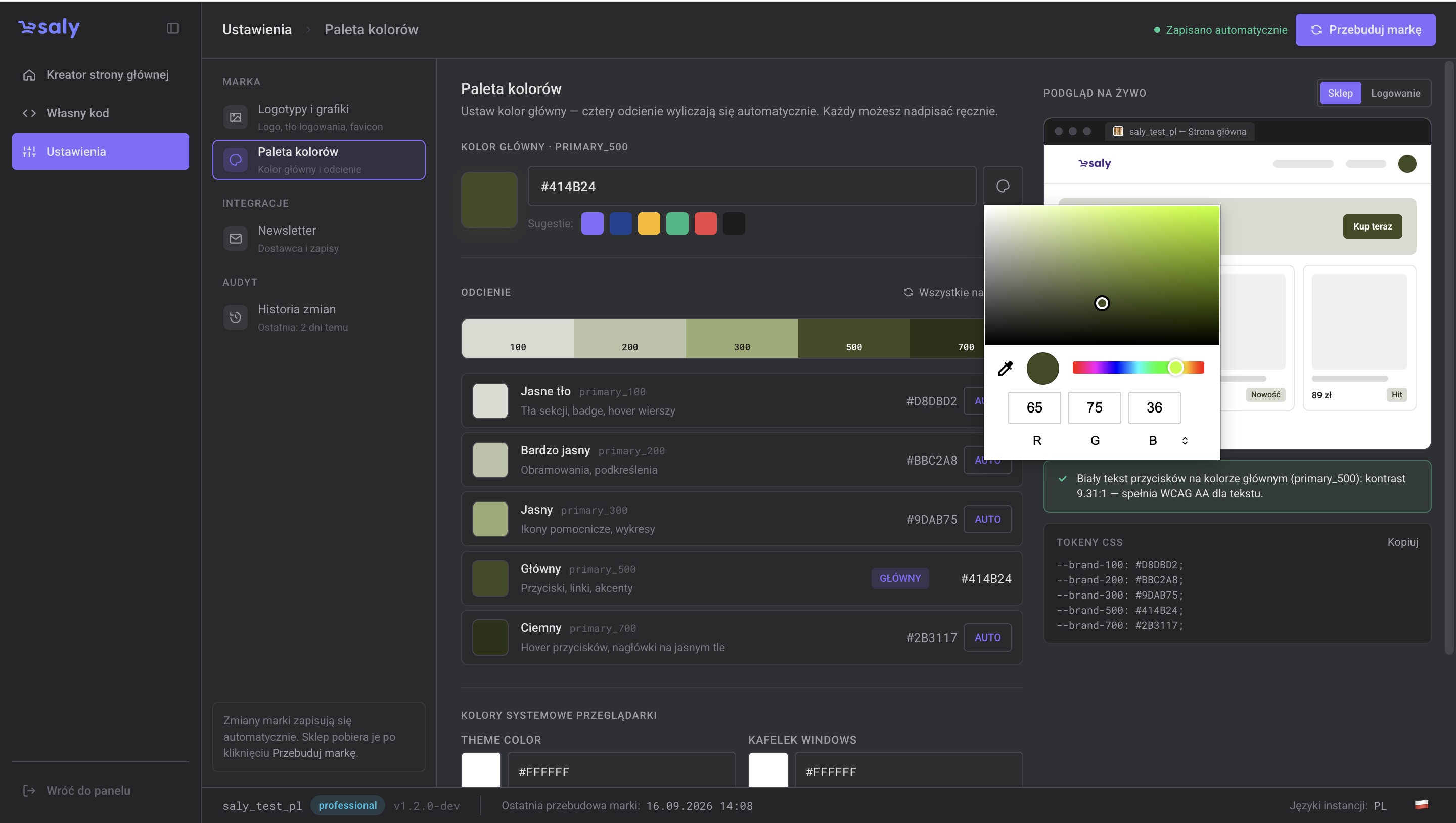The height and width of the screenshot is (823, 1456).
Task: Click the hue slider handle
Action: coord(1175,368)
